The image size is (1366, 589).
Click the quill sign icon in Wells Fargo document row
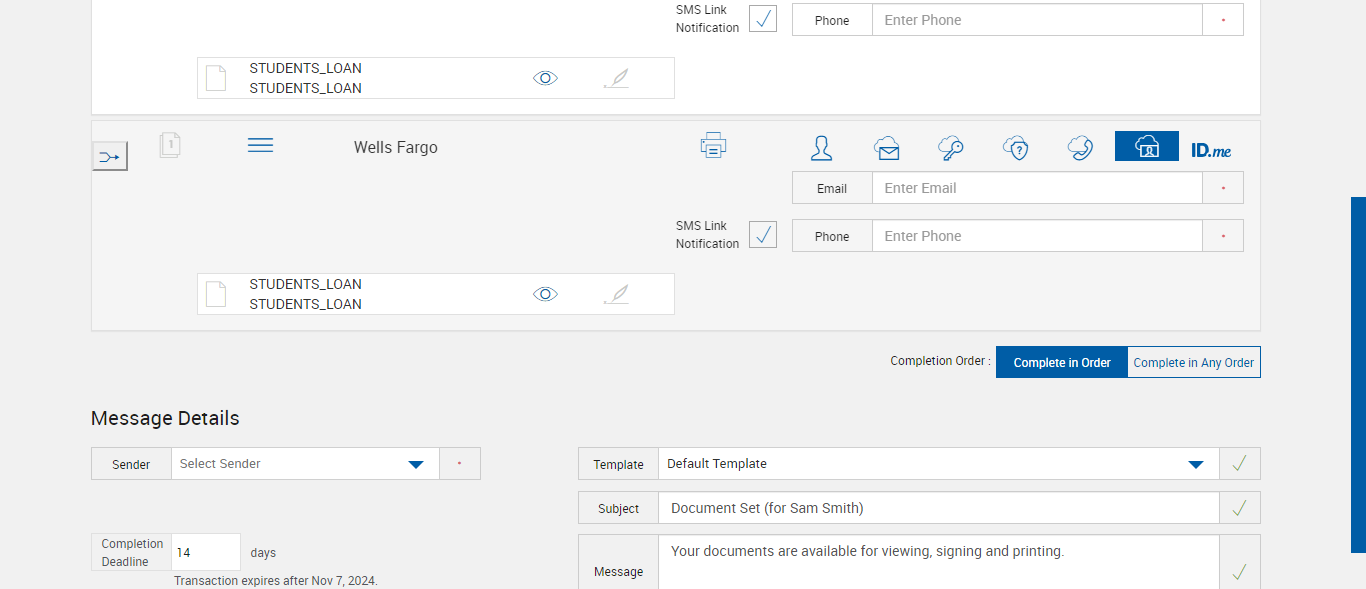617,294
